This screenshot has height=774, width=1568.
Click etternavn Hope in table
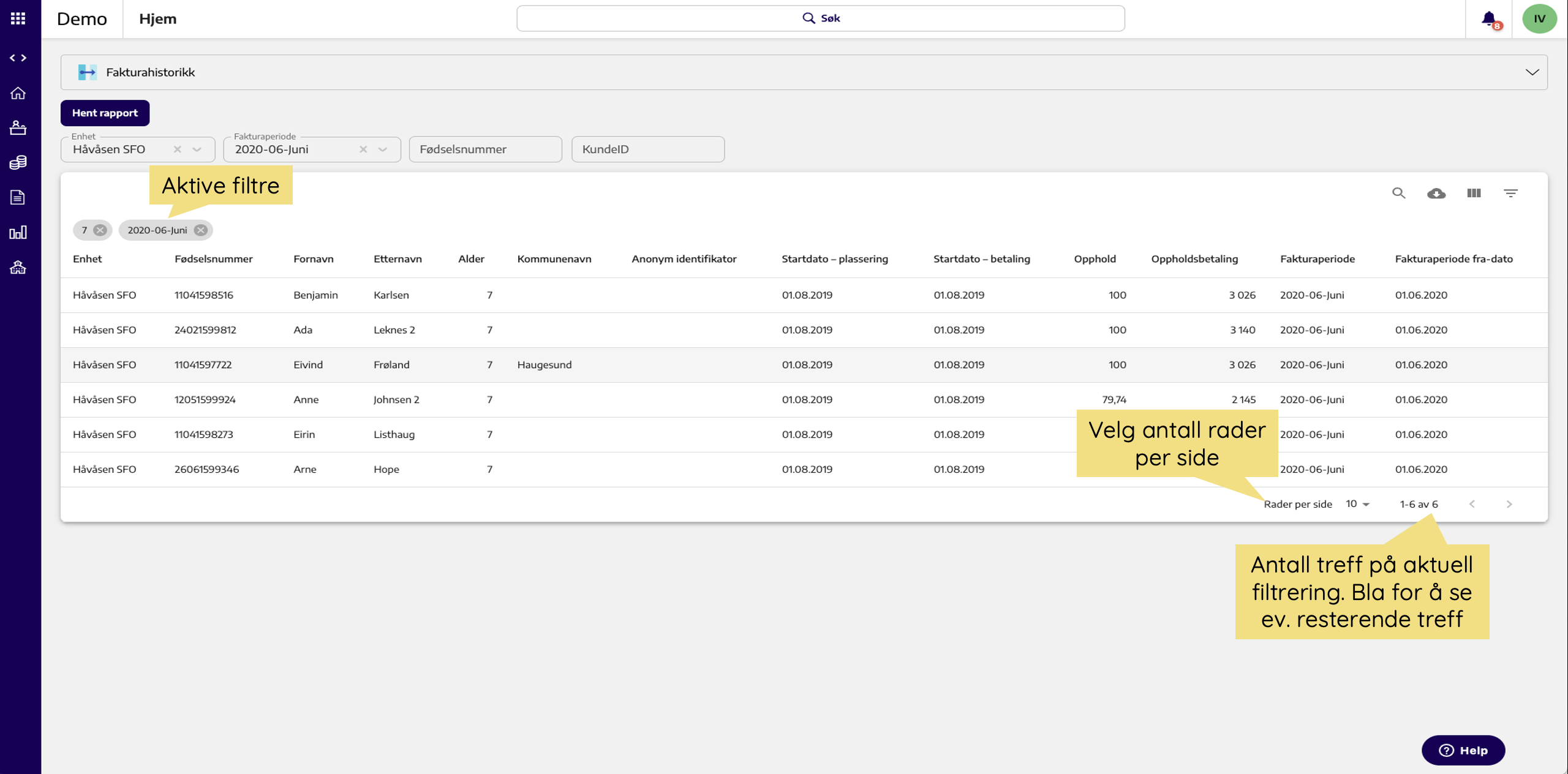[x=386, y=469]
